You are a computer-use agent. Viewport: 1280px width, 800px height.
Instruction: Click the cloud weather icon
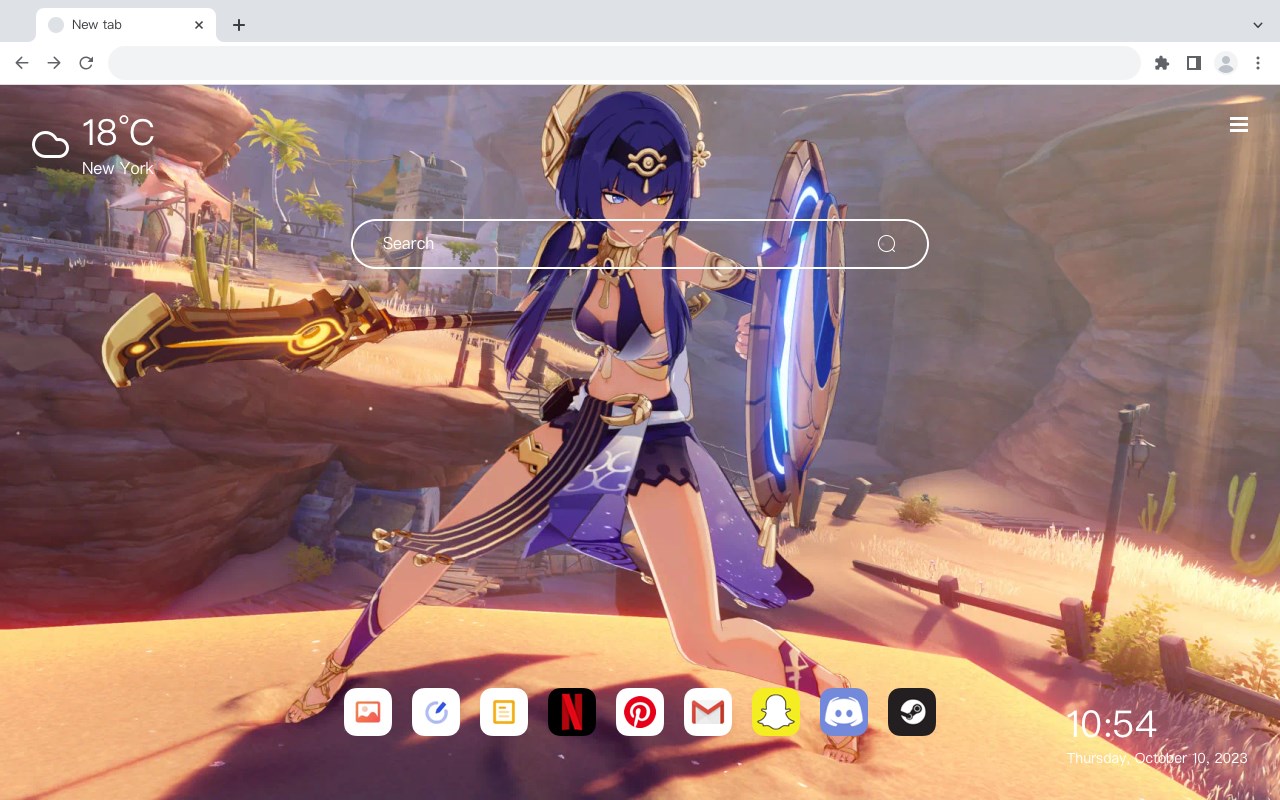(x=50, y=145)
